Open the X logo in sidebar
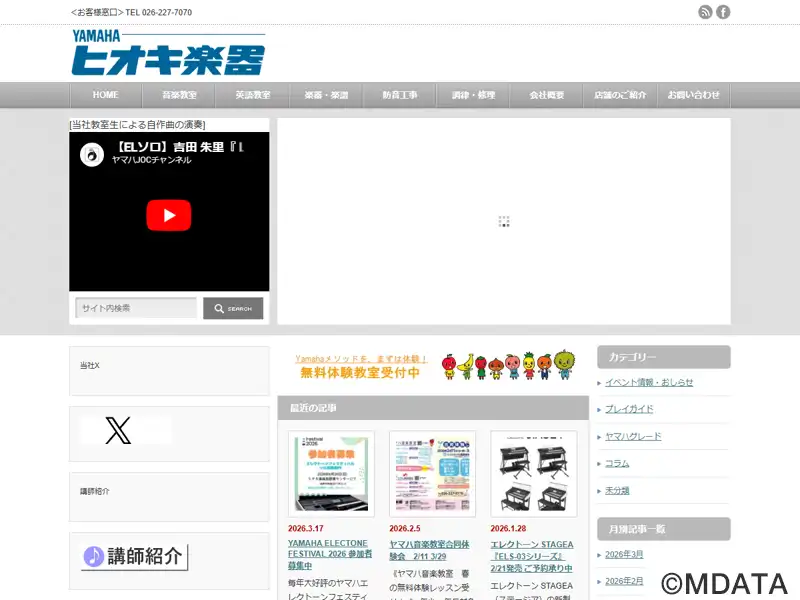The image size is (800, 600). (x=118, y=430)
